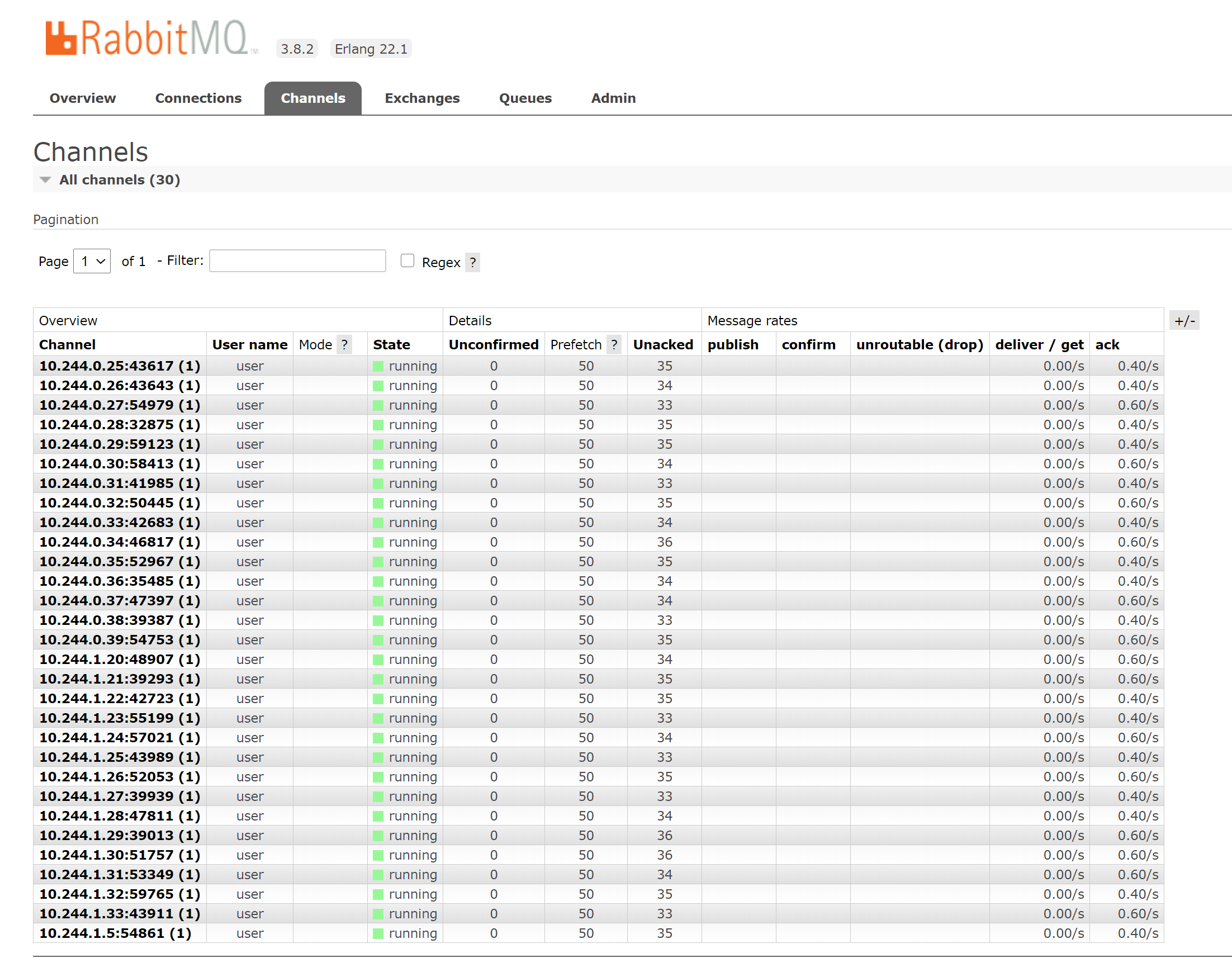Toggle columns with the +/- button
This screenshot has width=1232, height=958.
coord(1184,320)
